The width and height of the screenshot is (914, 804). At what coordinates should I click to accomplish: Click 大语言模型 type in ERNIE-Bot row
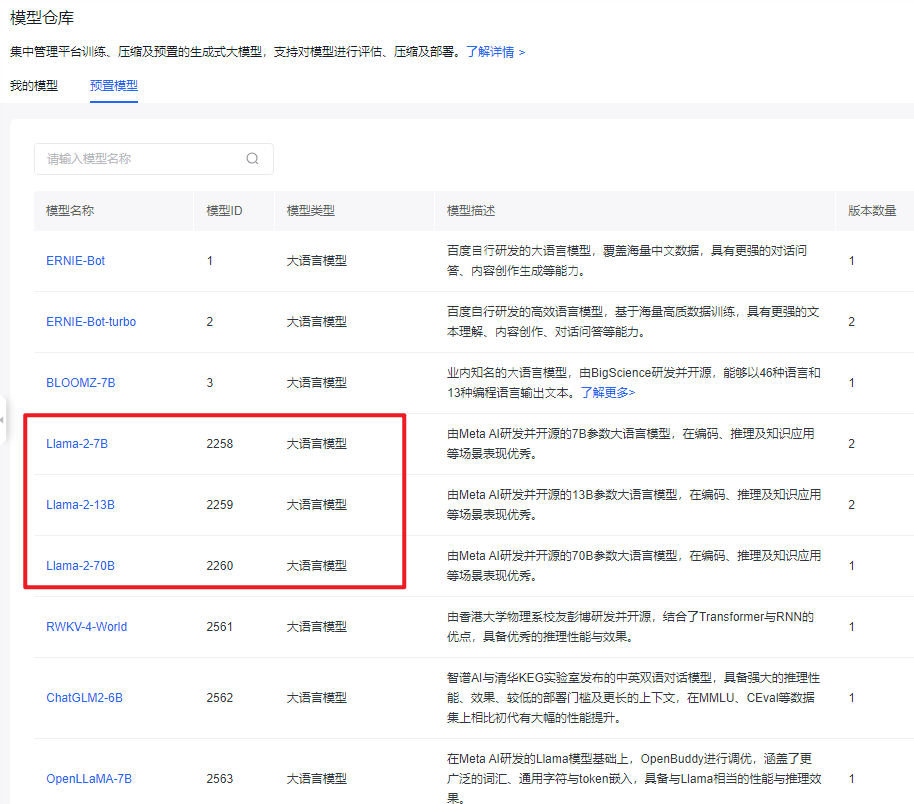pos(317,261)
